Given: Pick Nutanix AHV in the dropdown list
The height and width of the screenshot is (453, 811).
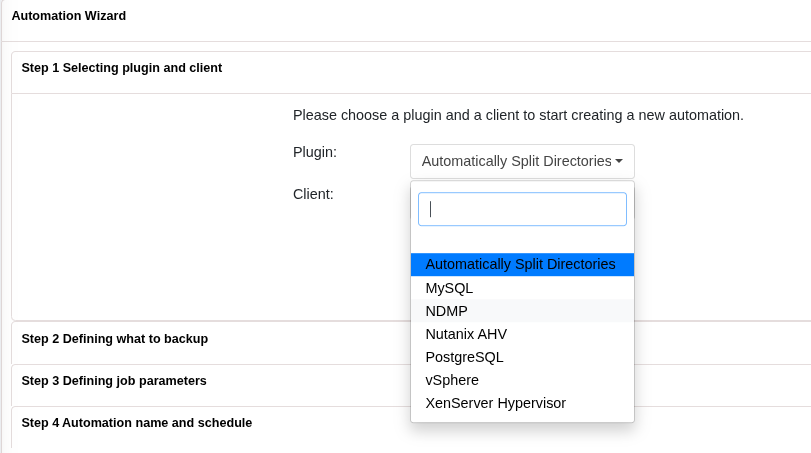Looking at the screenshot, I should click(x=466, y=334).
